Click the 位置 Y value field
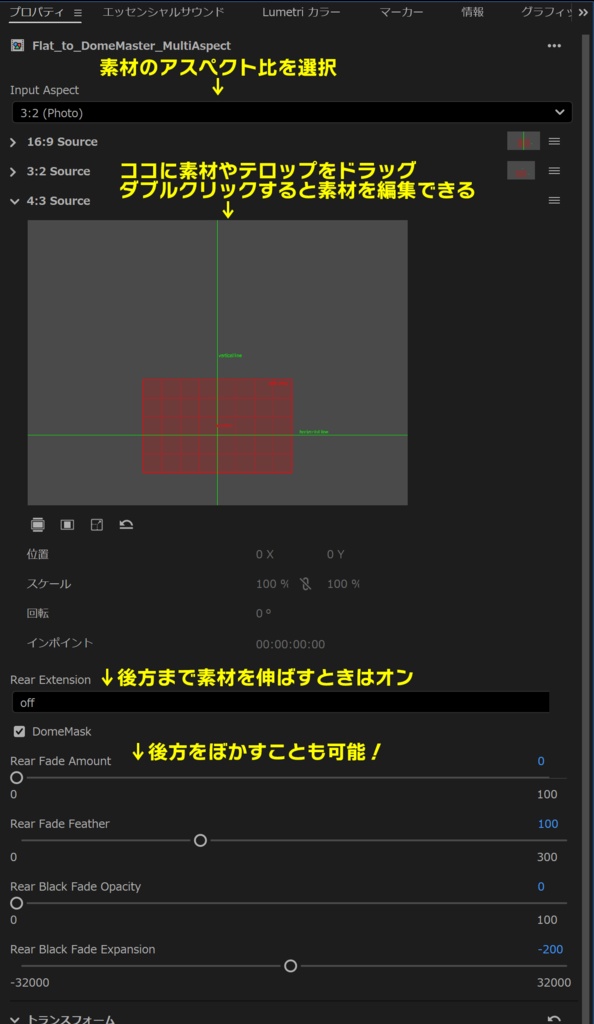Screen dimensions: 594x1024 pyautogui.click(x=336, y=554)
